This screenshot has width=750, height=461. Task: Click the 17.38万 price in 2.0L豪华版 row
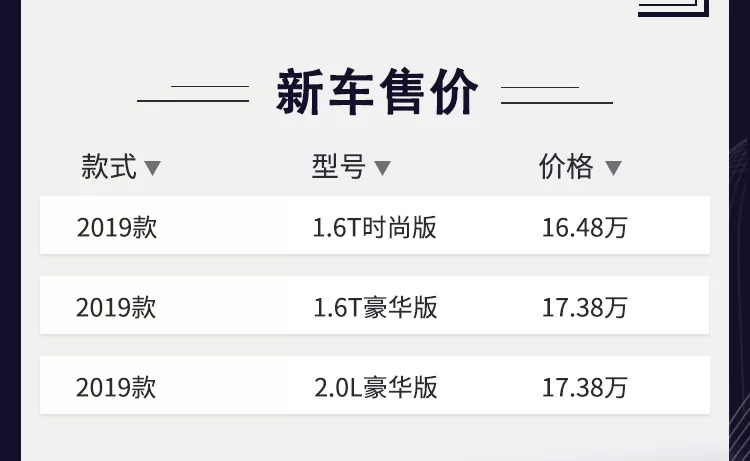[x=585, y=387]
